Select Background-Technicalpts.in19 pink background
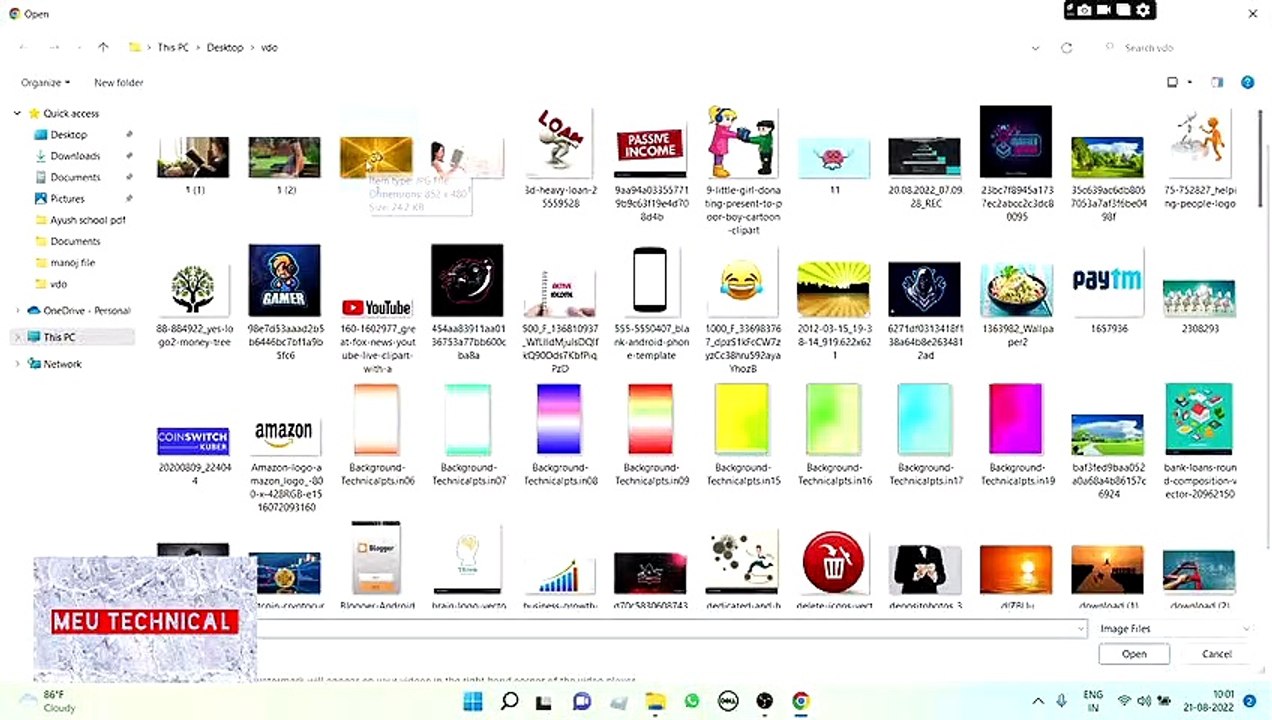 (1016, 420)
